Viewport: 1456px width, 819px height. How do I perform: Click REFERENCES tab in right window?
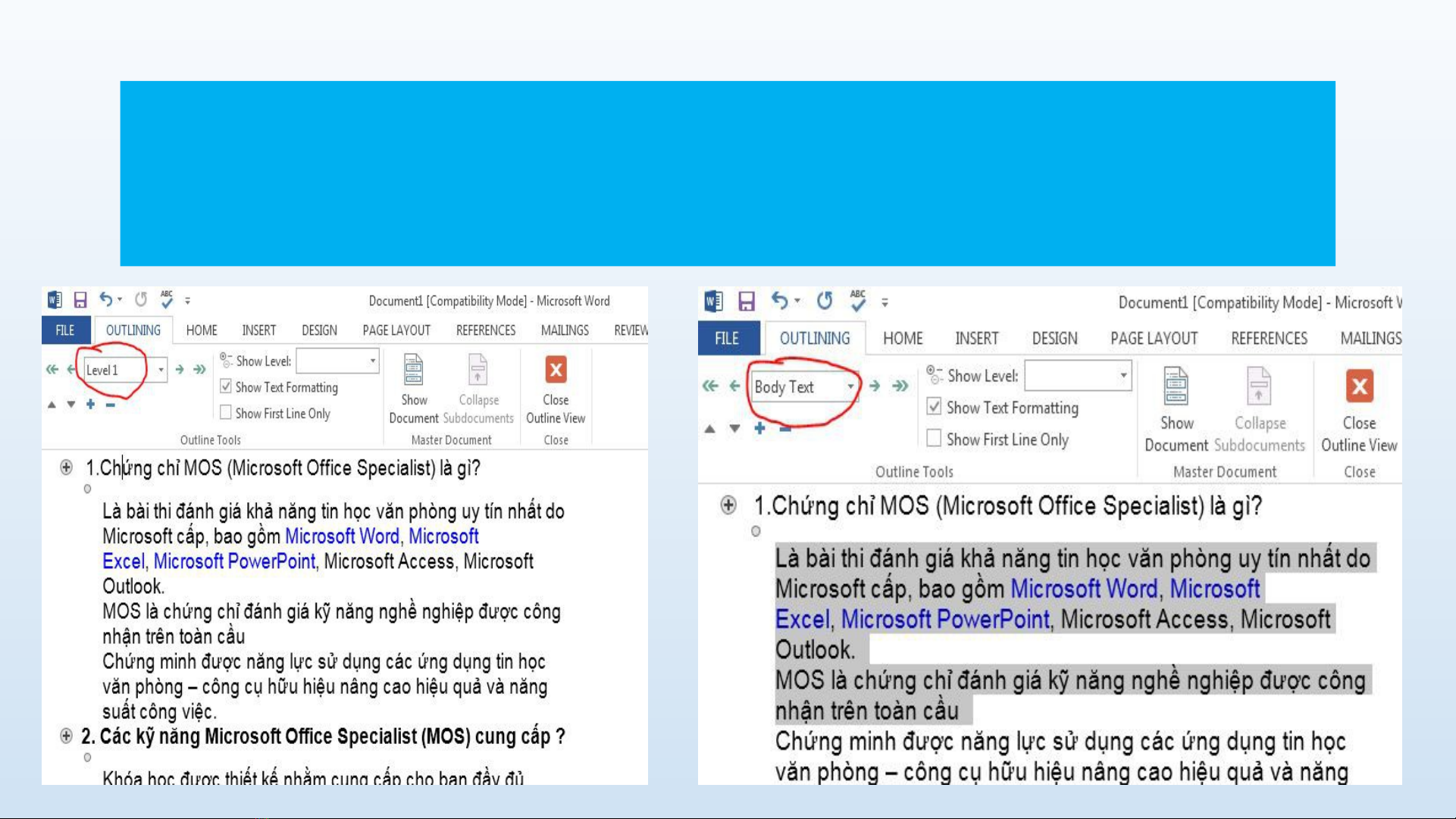(1269, 339)
